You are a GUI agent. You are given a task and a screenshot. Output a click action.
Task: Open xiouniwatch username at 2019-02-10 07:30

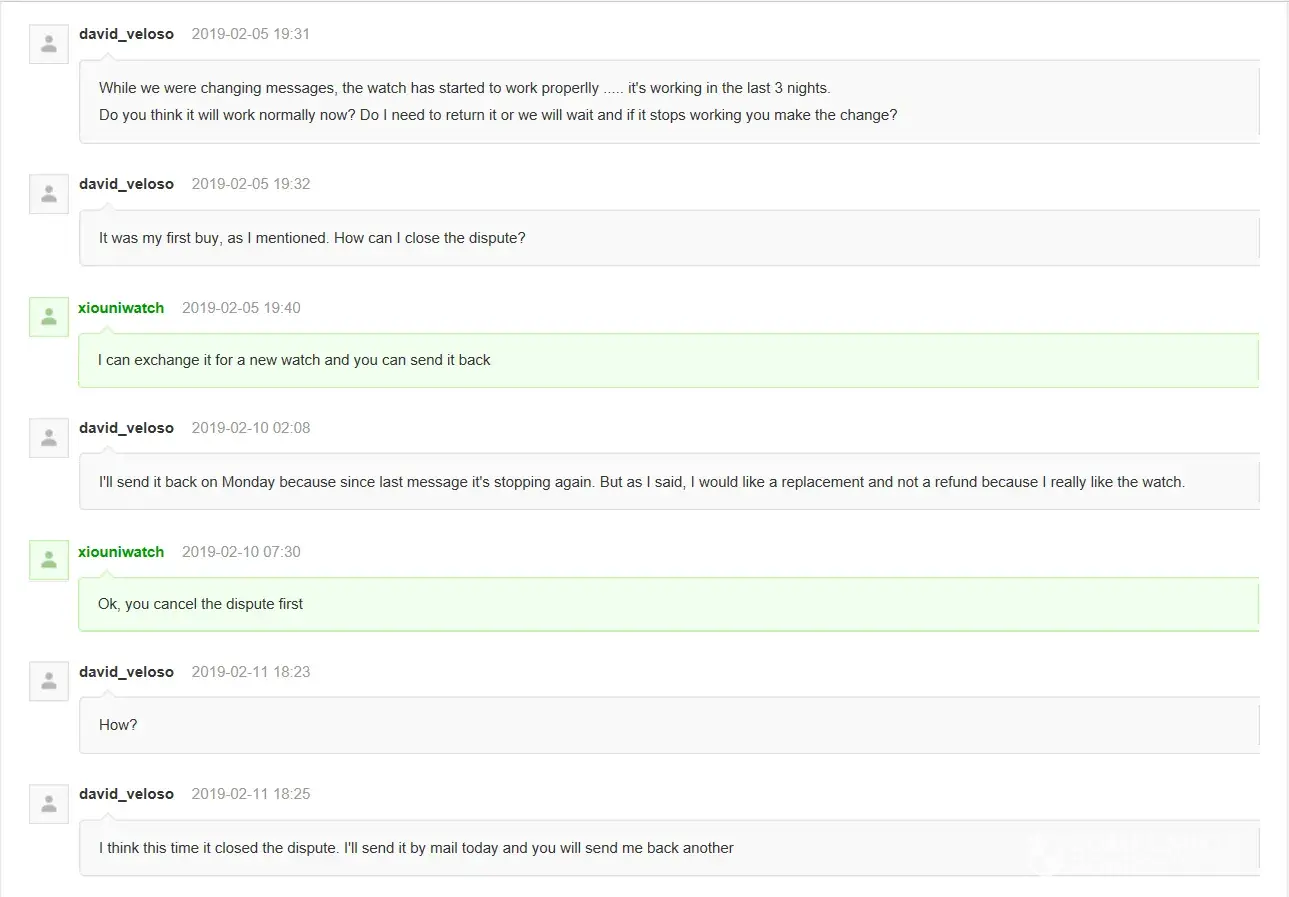click(121, 552)
